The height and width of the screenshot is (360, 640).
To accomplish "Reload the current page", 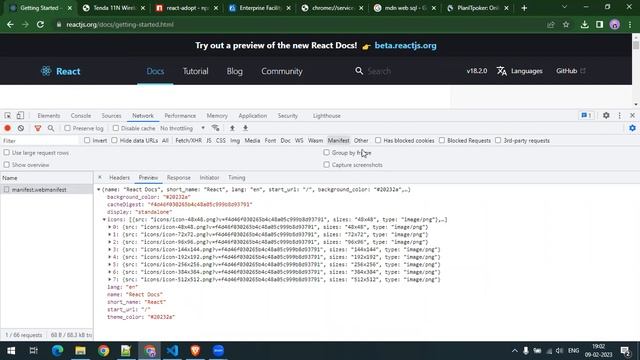I will coord(40,24).
